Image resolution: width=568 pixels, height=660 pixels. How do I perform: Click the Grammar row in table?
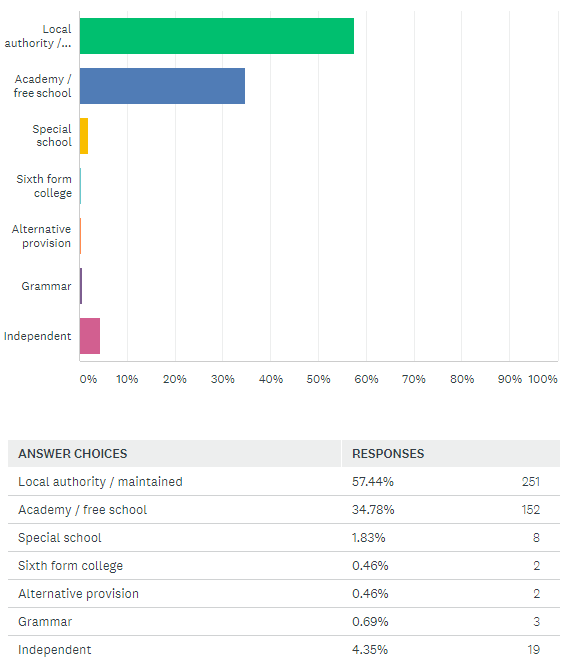click(x=284, y=621)
